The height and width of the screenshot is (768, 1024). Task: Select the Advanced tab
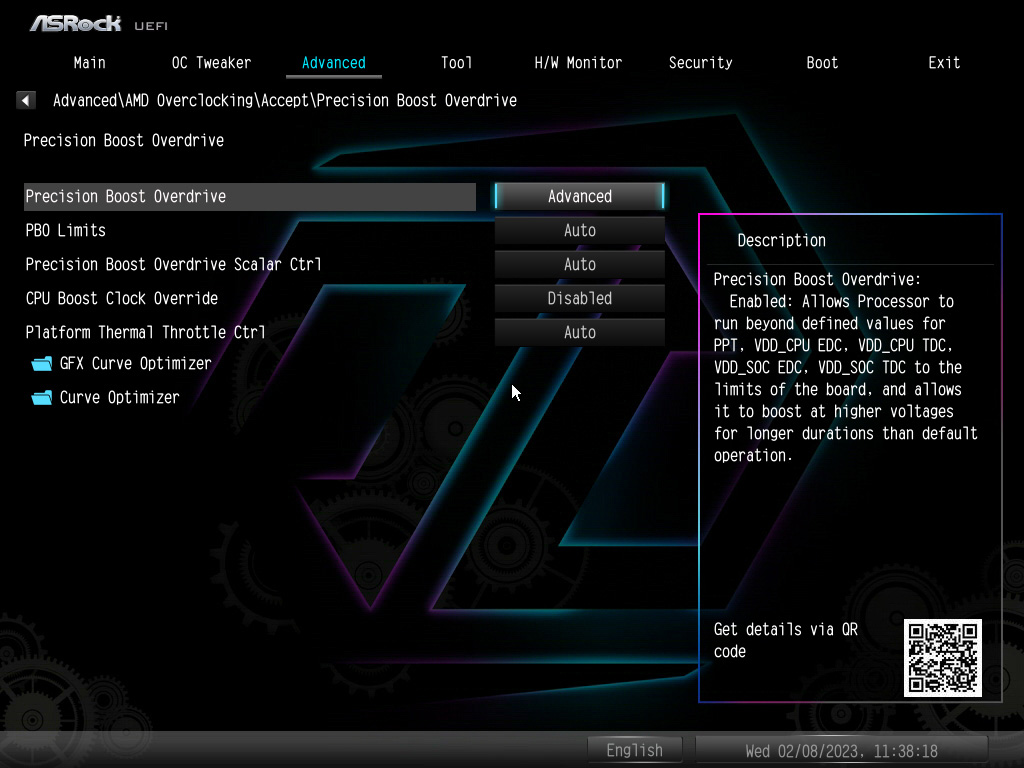pos(334,63)
